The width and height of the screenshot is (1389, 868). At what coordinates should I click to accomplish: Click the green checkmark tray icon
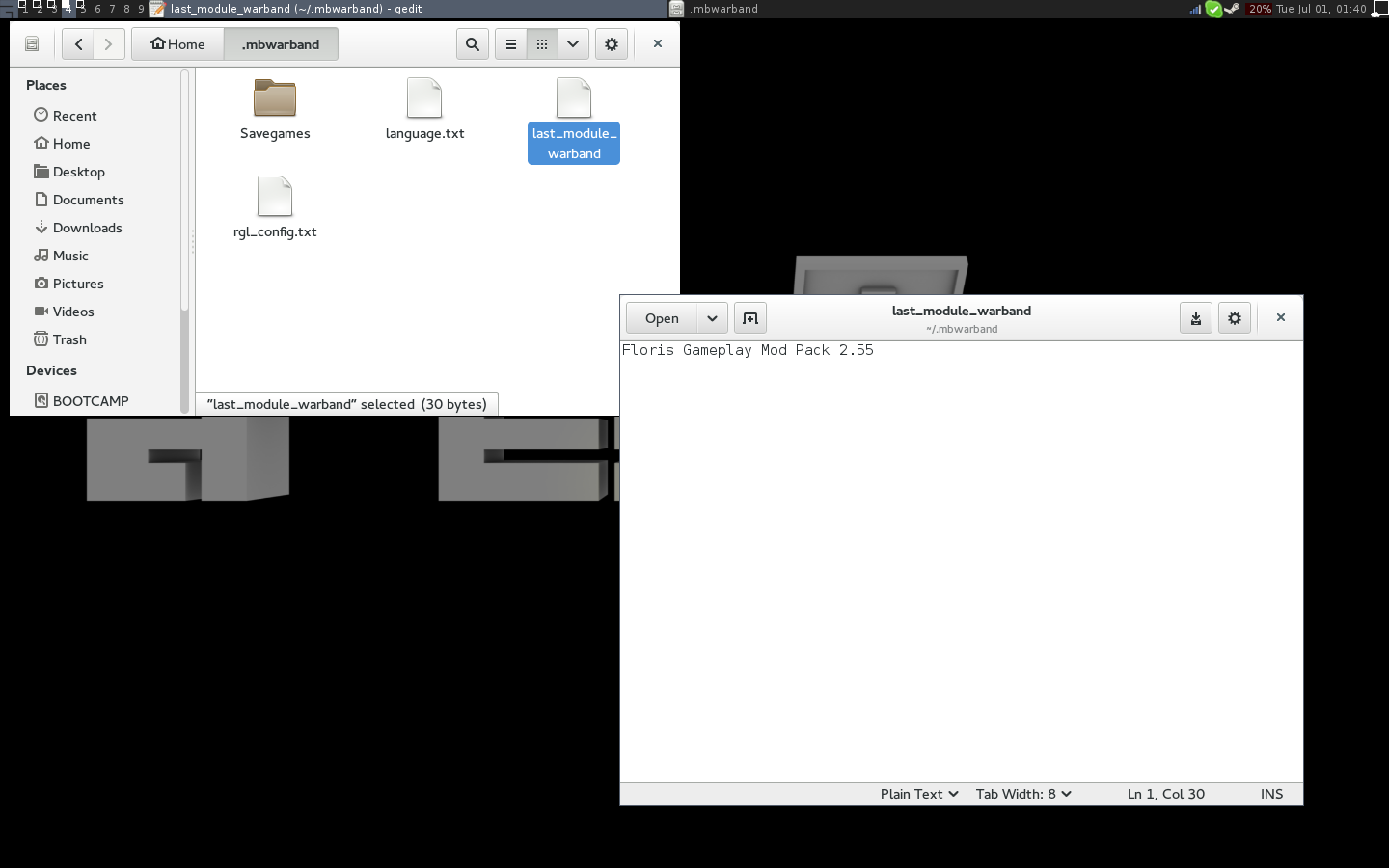pyautogui.click(x=1213, y=9)
